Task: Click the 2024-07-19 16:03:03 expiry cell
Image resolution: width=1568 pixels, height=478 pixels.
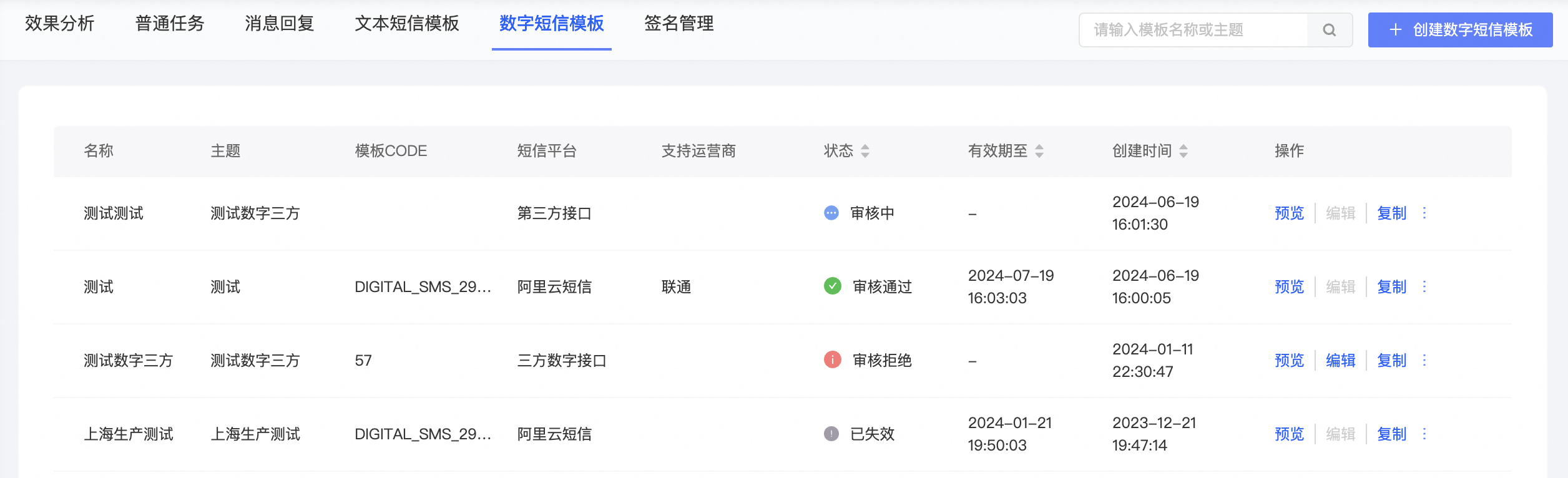Action: click(1011, 287)
